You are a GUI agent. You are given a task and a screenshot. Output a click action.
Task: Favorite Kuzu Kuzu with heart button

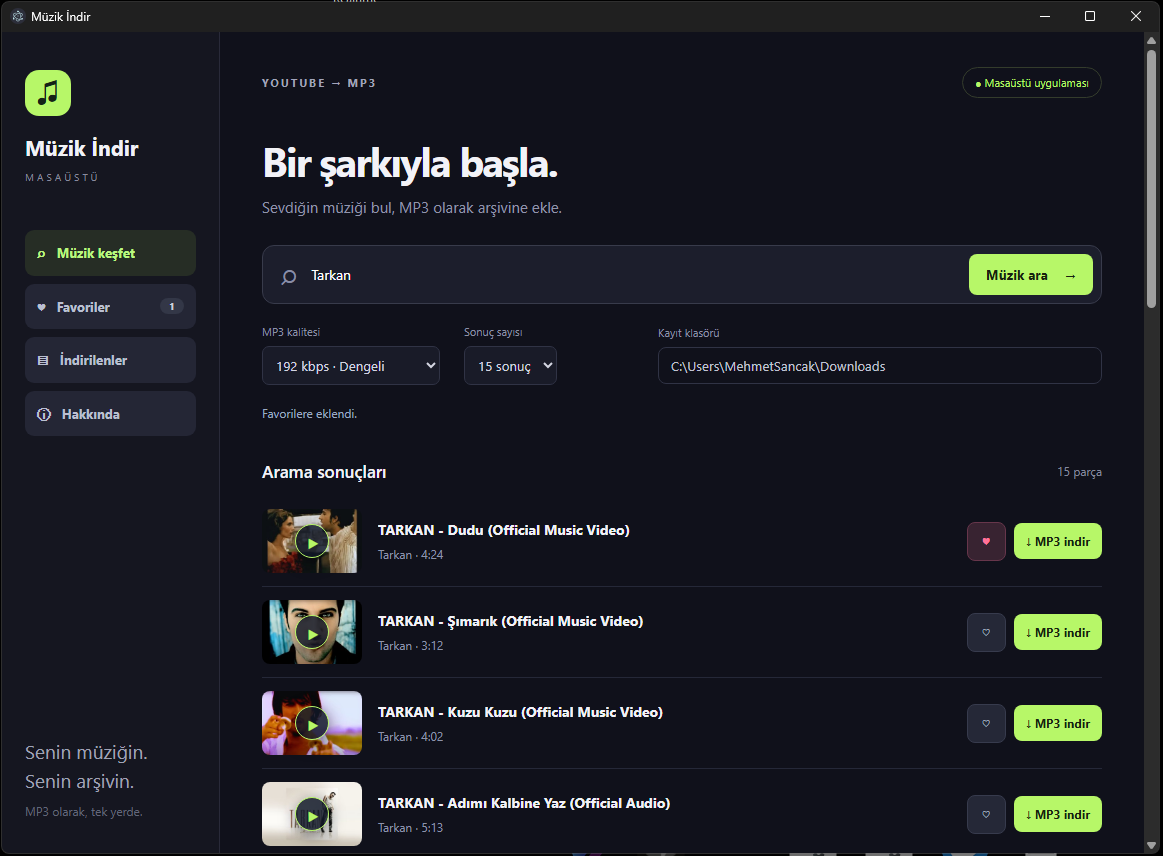point(986,723)
